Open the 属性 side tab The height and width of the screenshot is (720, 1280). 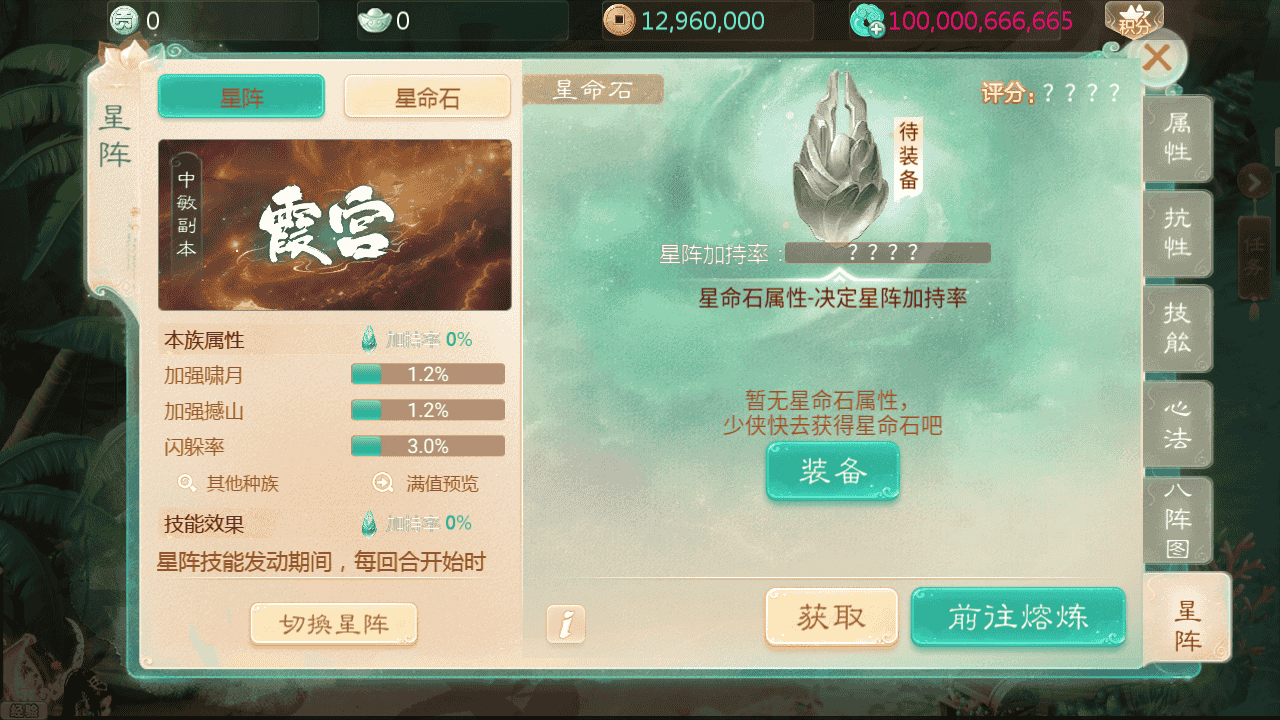pyautogui.click(x=1177, y=138)
